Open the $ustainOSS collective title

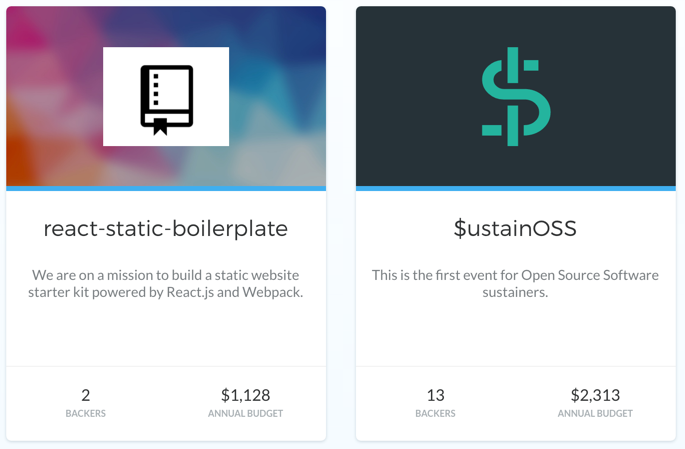coord(515,228)
